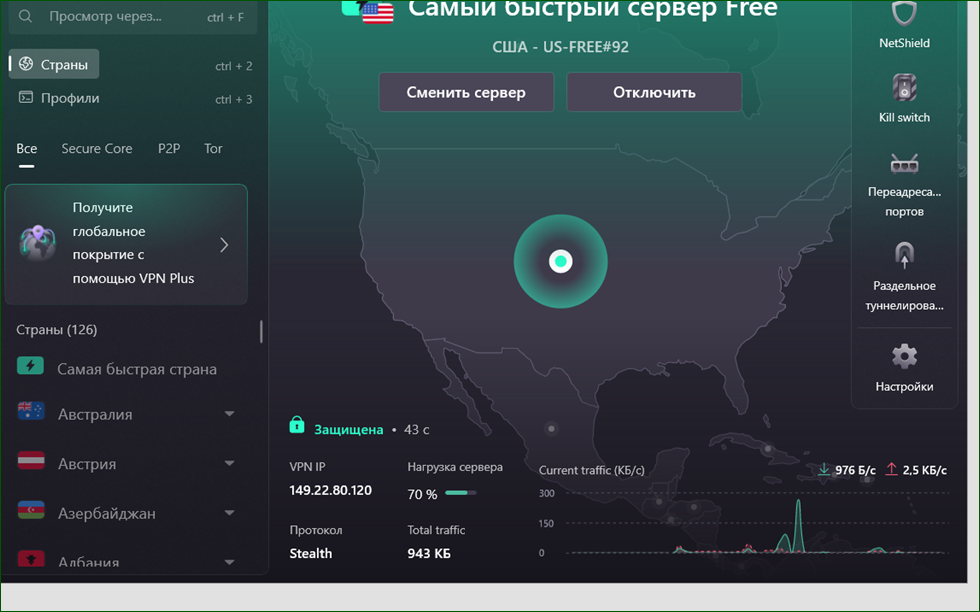Click the green lock protection icon
The image size is (980, 612).
[x=297, y=425]
